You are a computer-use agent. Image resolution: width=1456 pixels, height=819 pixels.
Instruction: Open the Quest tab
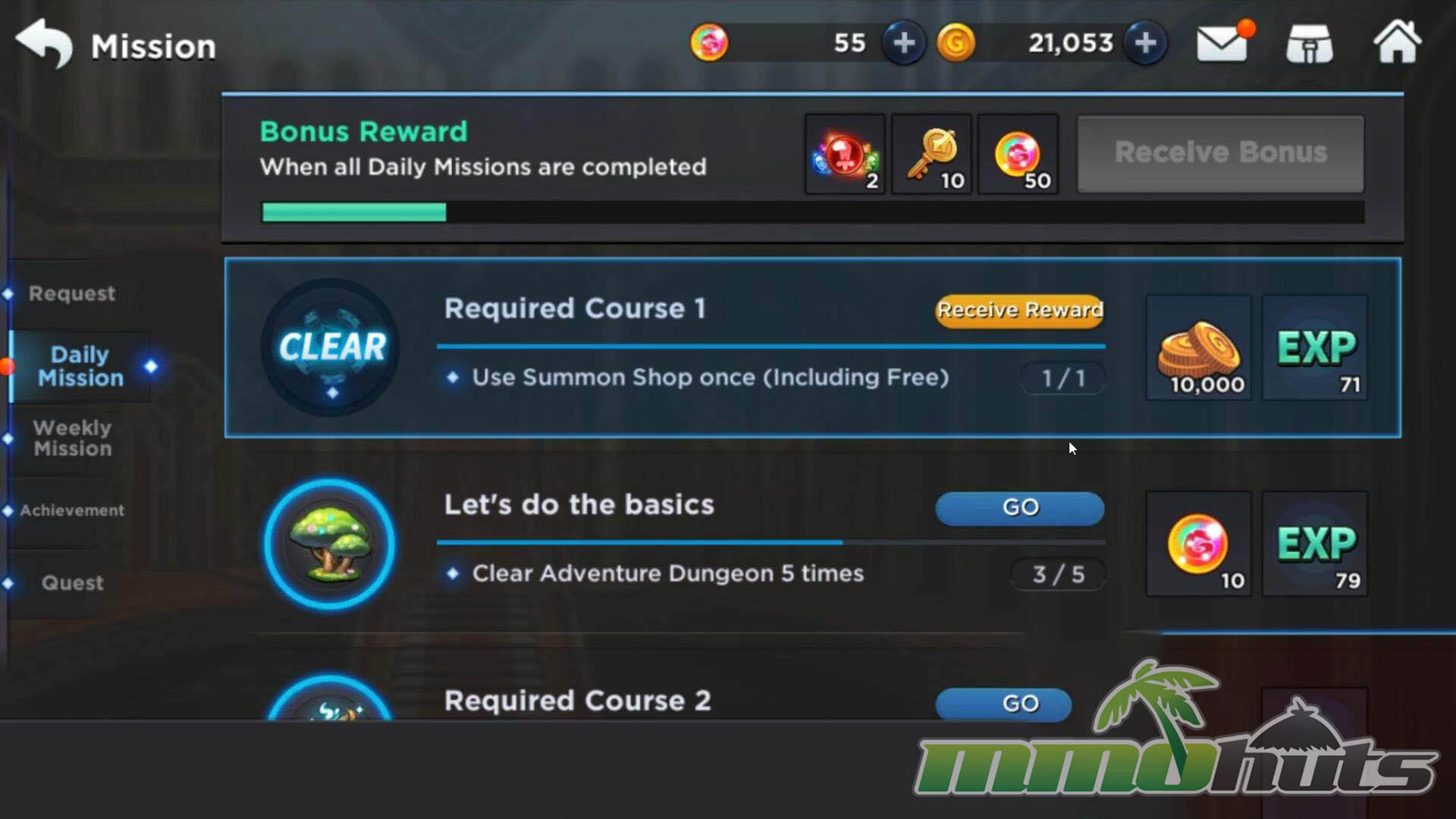point(72,582)
